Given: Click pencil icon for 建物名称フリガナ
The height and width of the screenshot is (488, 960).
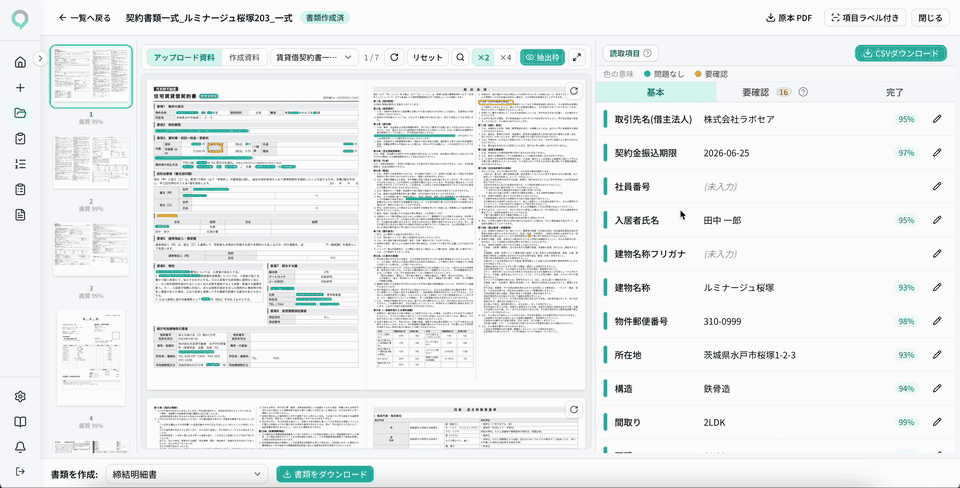Looking at the screenshot, I should 937,253.
